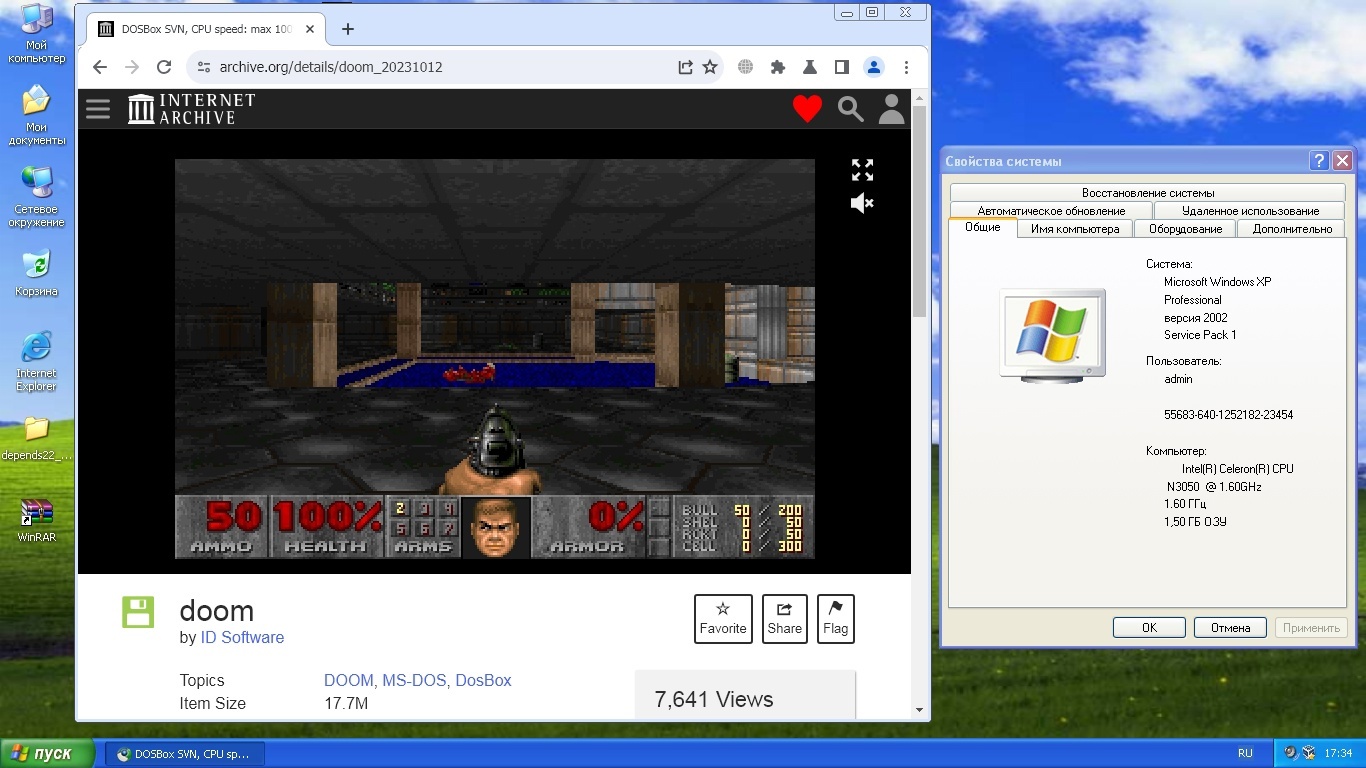Open Chrome extensions puzzle menu
The width and height of the screenshot is (1366, 768).
(x=777, y=67)
